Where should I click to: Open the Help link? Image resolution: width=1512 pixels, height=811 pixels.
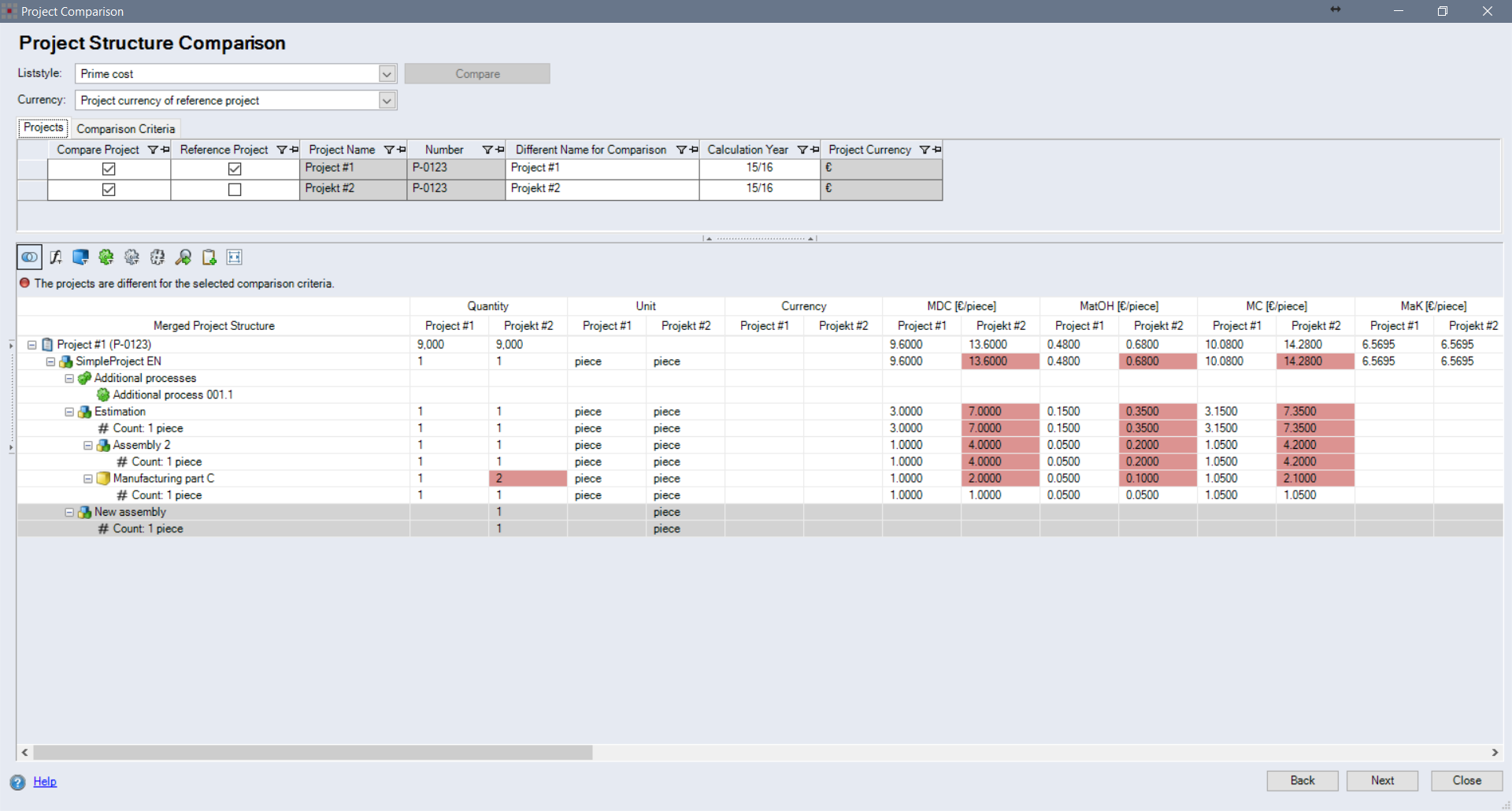[45, 781]
